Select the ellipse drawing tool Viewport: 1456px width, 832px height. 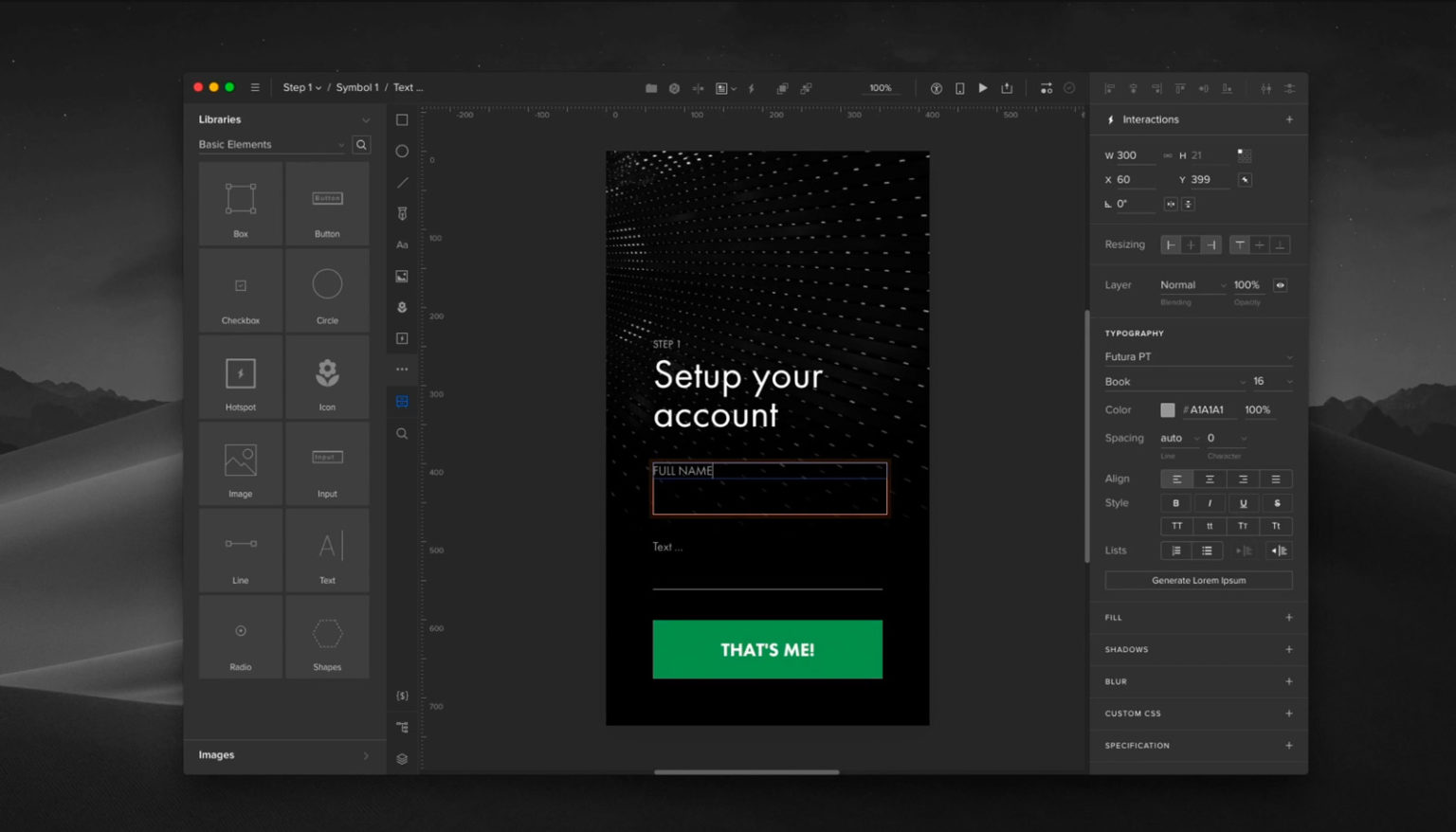(402, 152)
